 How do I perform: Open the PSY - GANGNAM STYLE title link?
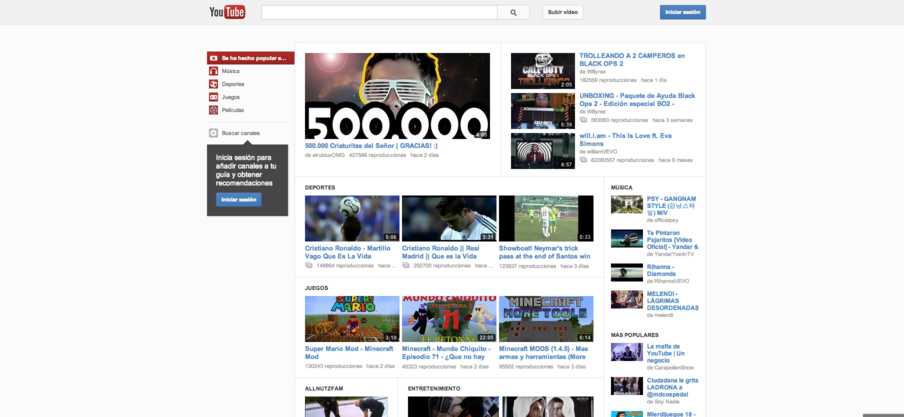coord(672,205)
